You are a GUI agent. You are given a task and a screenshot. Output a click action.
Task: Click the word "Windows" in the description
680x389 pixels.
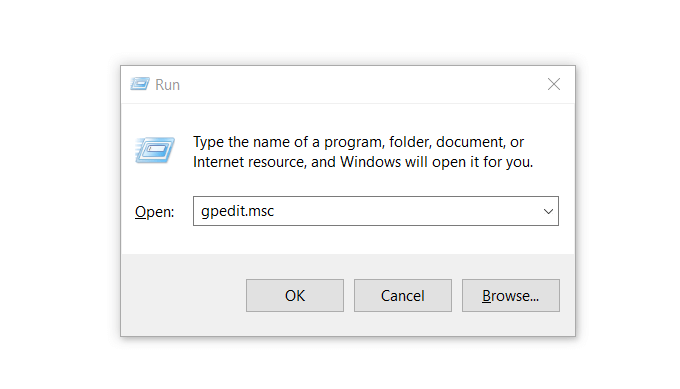pos(370,162)
